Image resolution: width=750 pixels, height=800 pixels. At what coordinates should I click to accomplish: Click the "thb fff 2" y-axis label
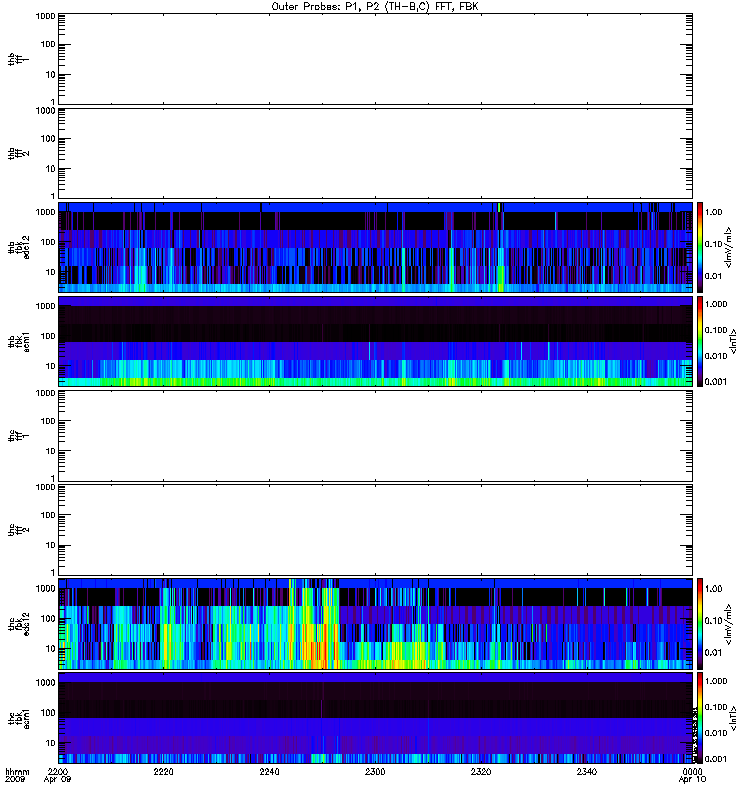coord(19,154)
